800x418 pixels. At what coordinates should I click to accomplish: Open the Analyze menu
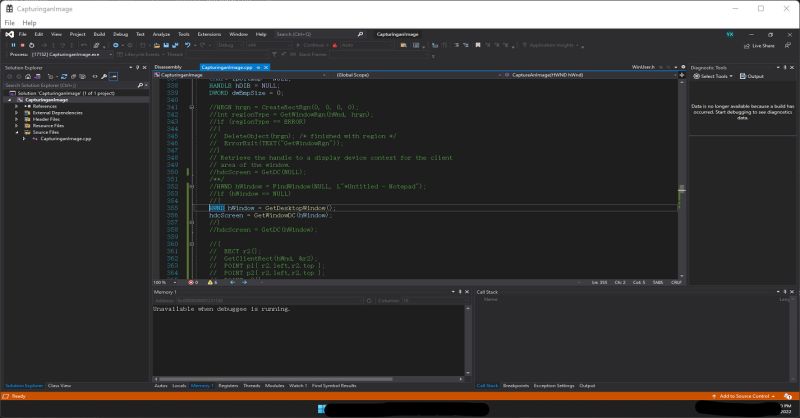point(161,34)
